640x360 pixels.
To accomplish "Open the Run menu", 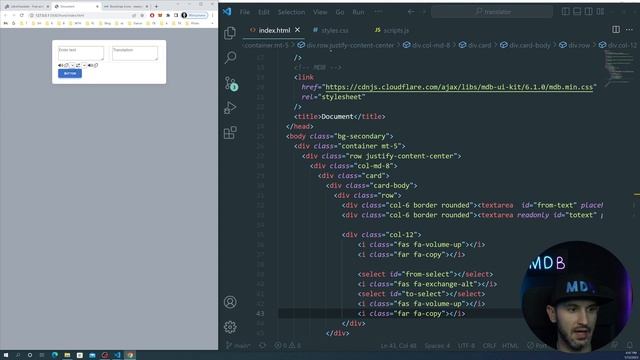I will coord(358,12).
